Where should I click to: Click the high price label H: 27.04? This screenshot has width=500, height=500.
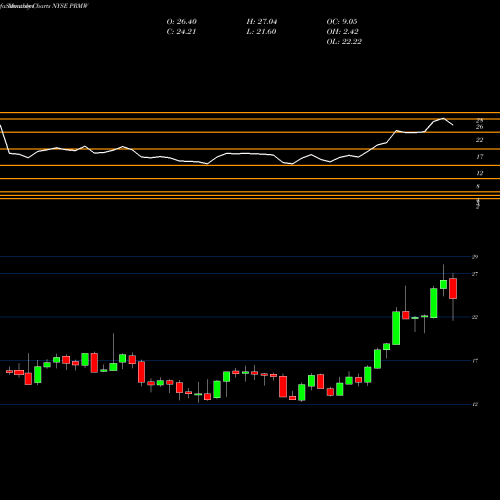262,22
